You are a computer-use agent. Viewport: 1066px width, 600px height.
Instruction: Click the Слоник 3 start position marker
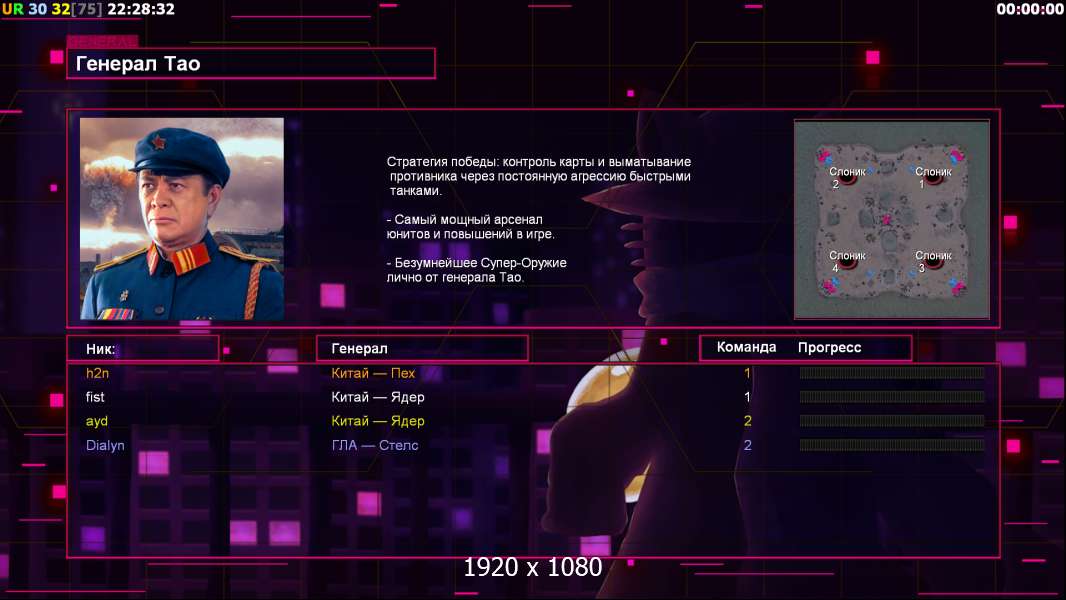(932, 262)
